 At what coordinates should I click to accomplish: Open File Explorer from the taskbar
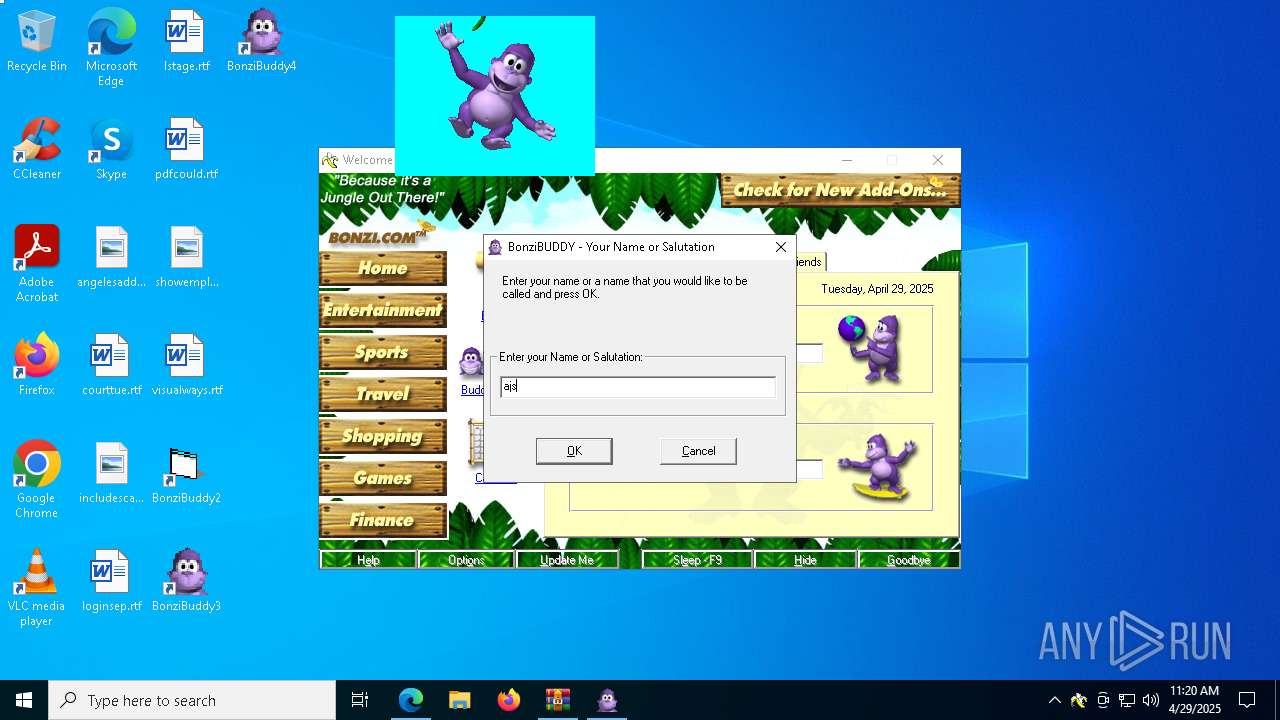[459, 700]
